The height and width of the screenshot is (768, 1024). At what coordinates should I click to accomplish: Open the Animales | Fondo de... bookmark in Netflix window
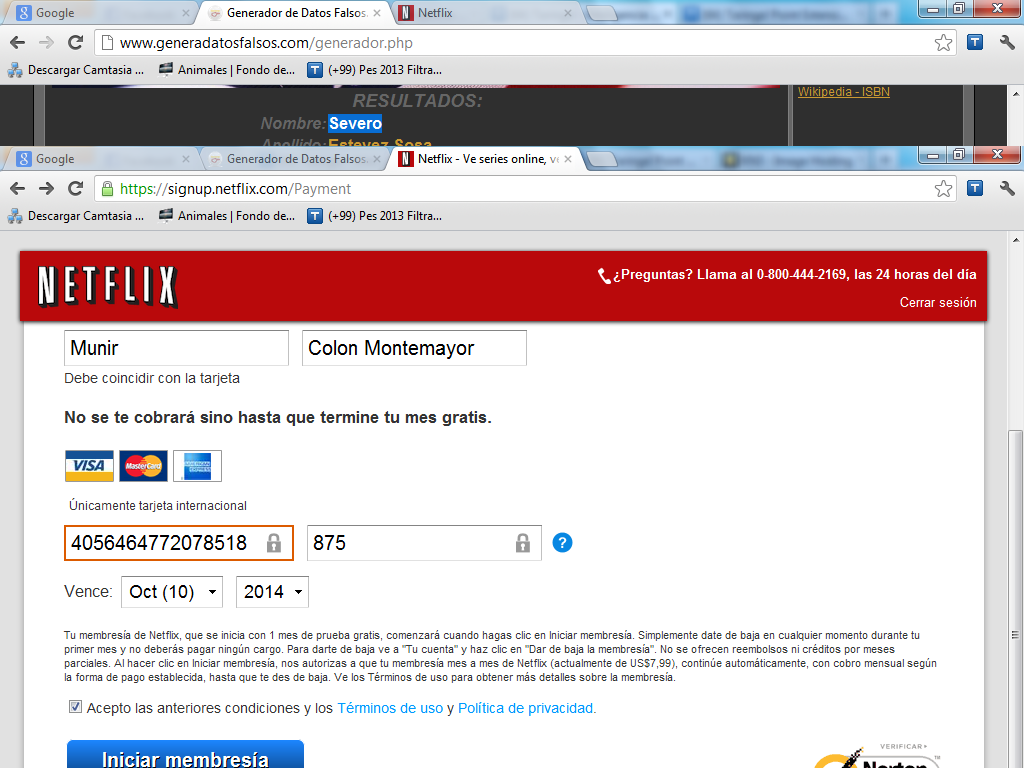tap(227, 216)
